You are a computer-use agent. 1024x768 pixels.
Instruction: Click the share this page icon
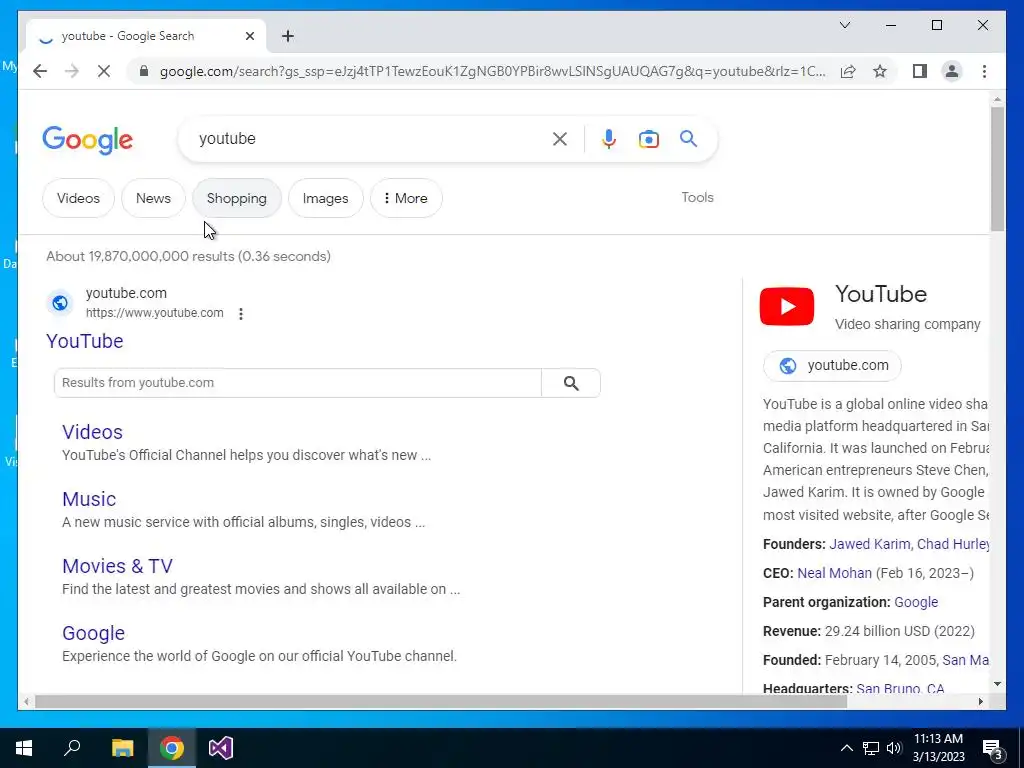(x=848, y=71)
